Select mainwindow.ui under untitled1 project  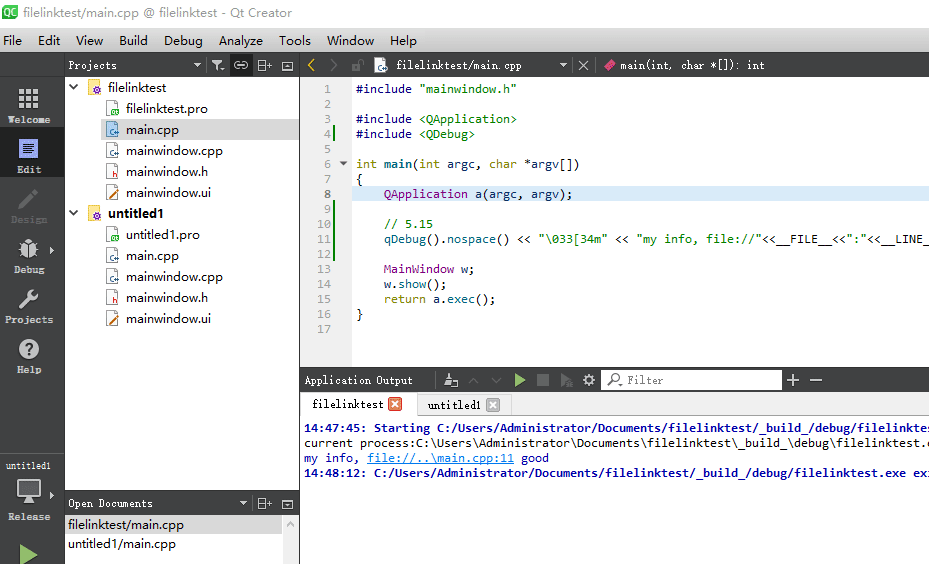(168, 319)
